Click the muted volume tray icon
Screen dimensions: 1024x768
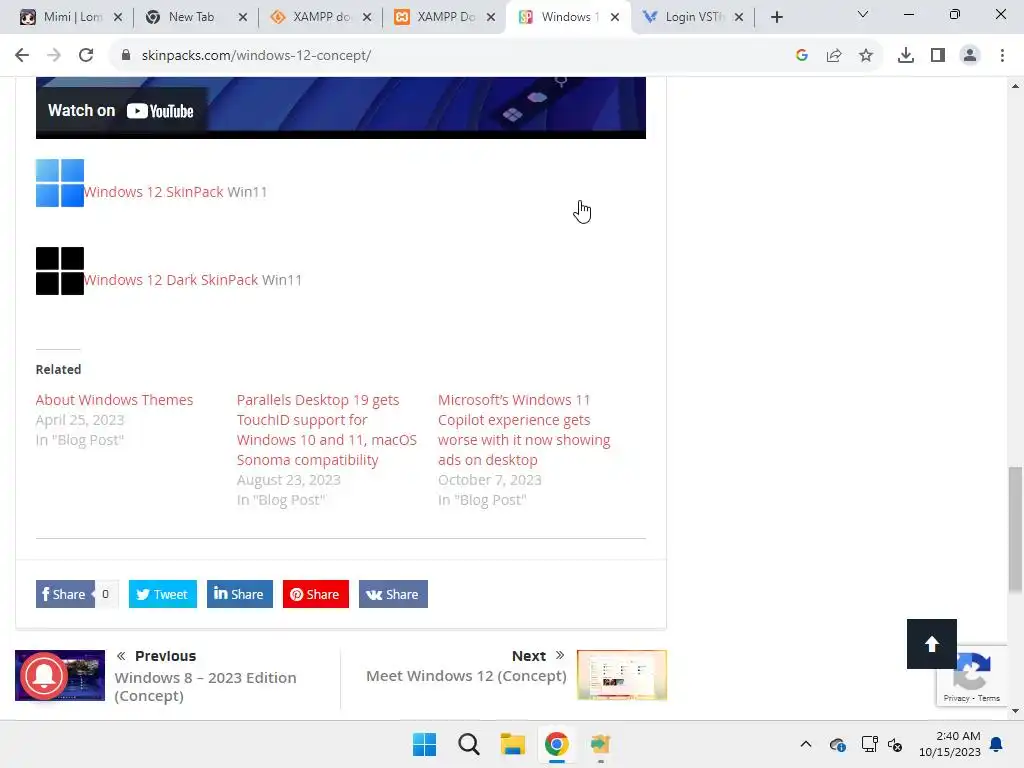coord(895,744)
